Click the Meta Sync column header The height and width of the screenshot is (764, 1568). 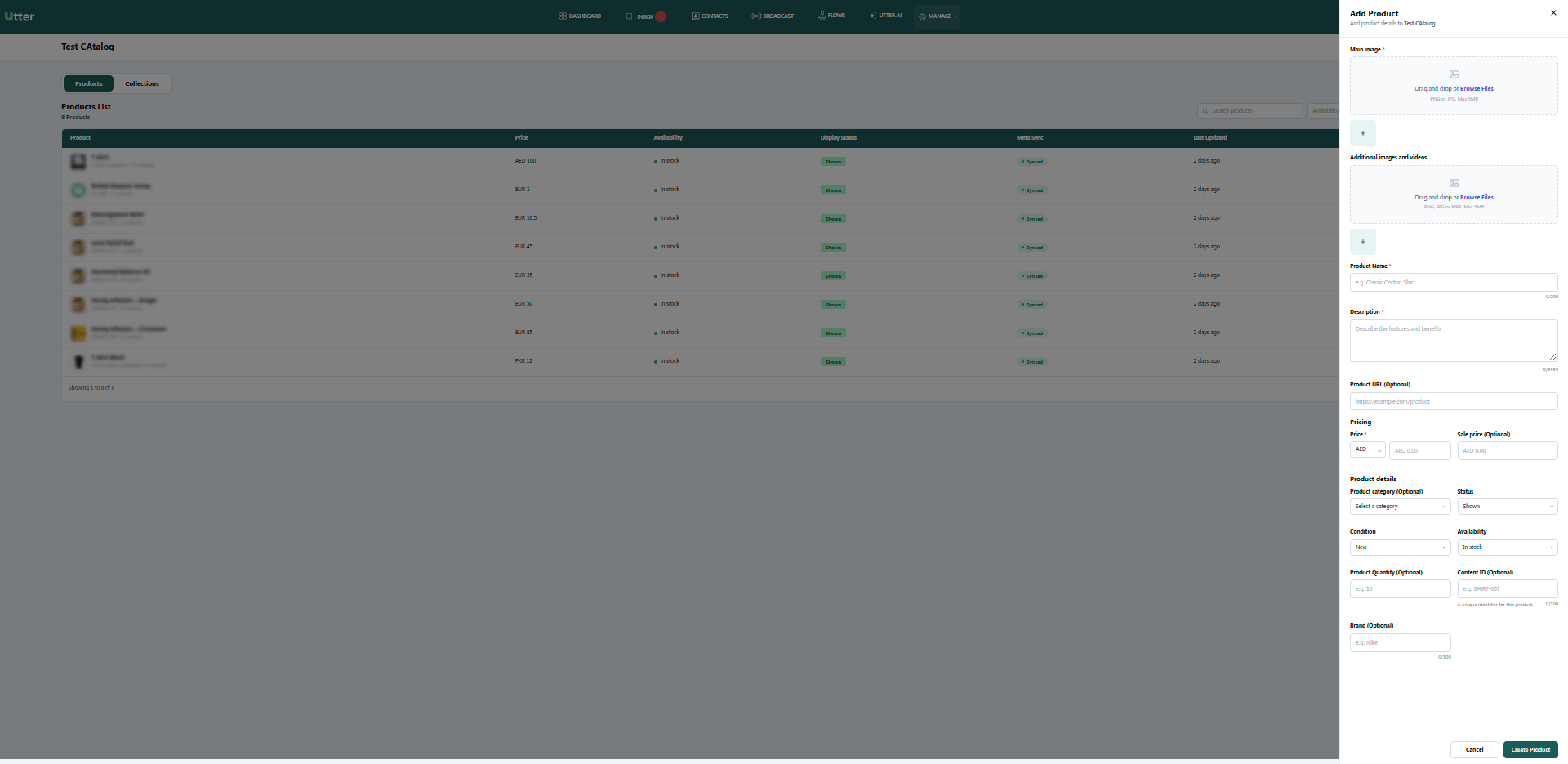(x=1030, y=138)
